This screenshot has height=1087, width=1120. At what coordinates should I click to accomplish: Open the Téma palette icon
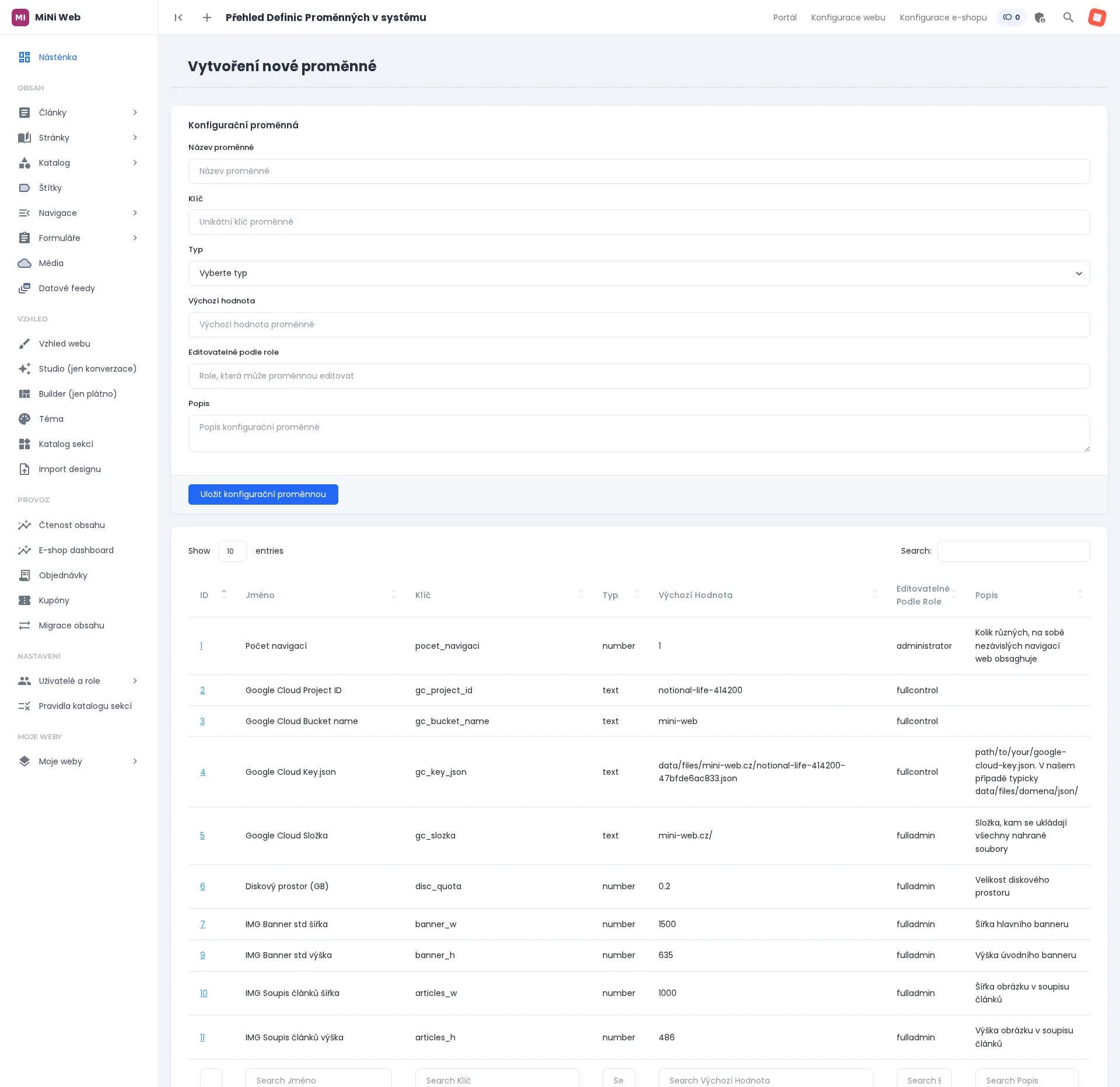[24, 419]
